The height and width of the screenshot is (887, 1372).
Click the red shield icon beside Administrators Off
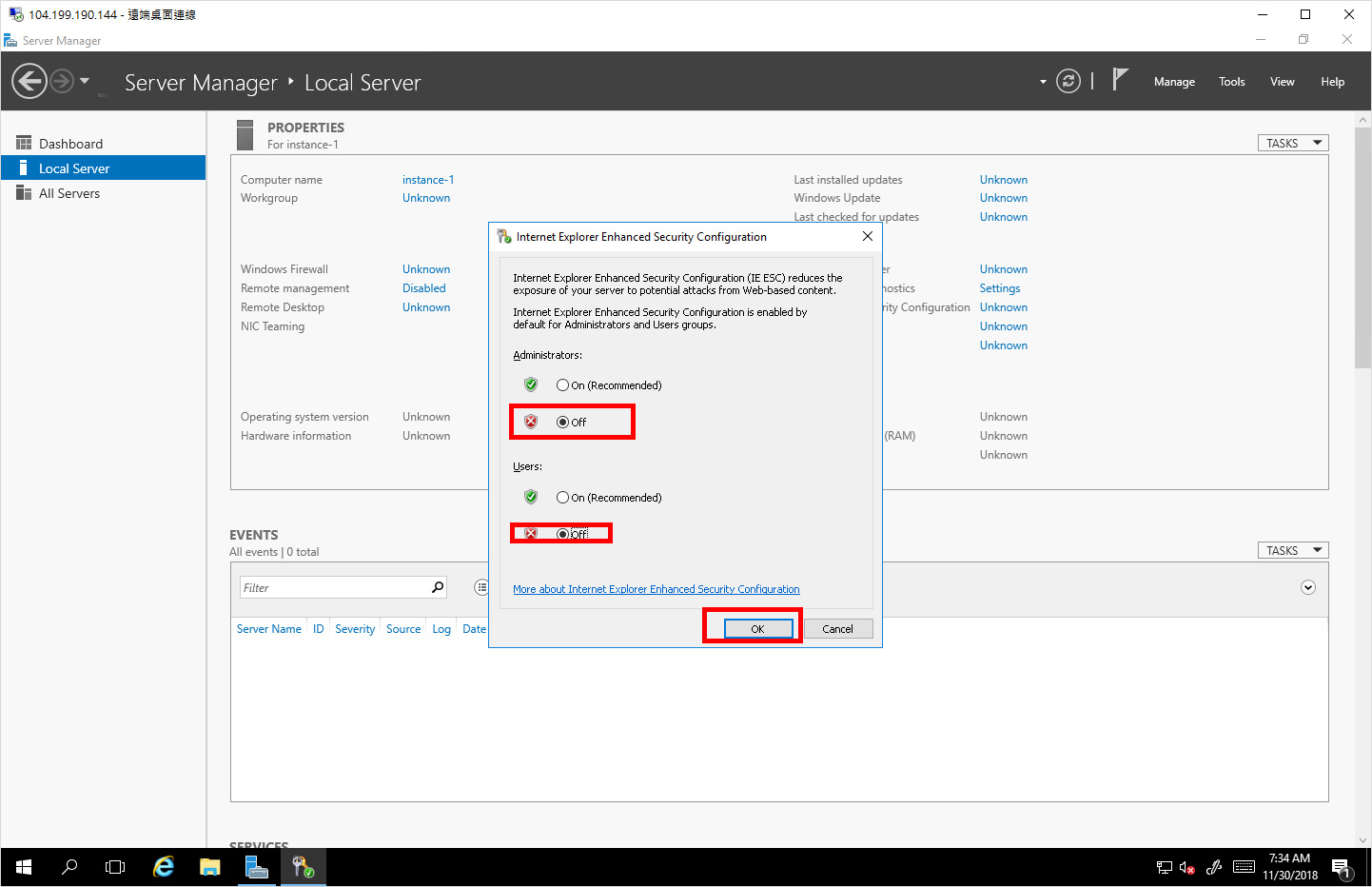point(531,421)
